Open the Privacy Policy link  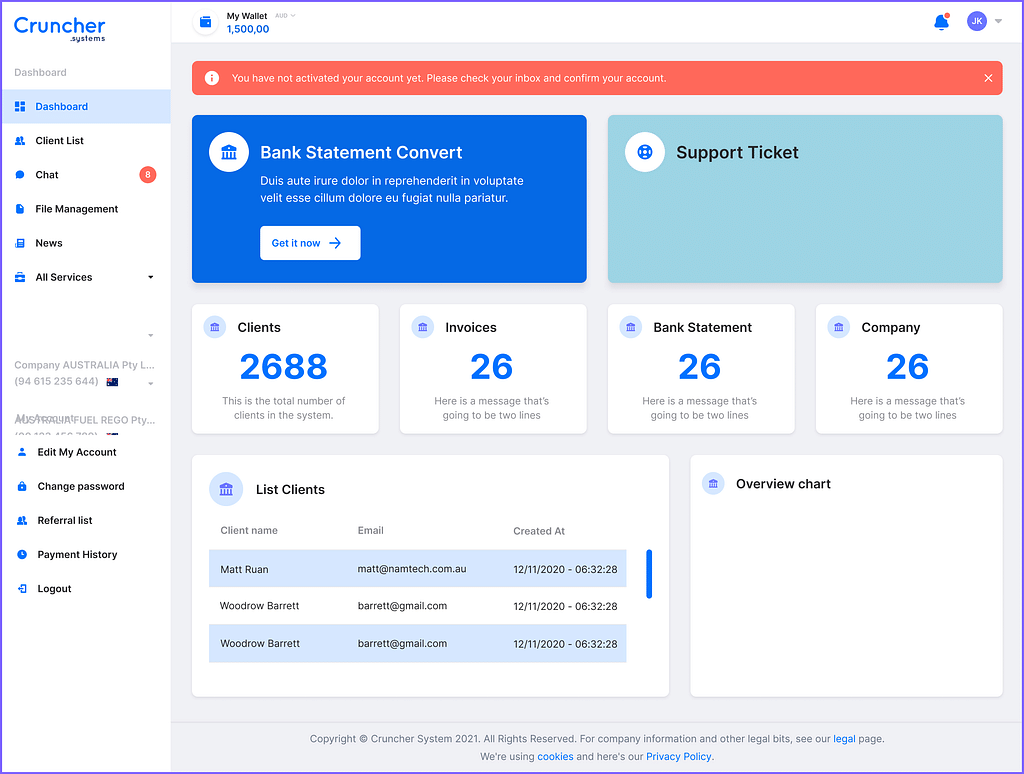click(x=679, y=757)
